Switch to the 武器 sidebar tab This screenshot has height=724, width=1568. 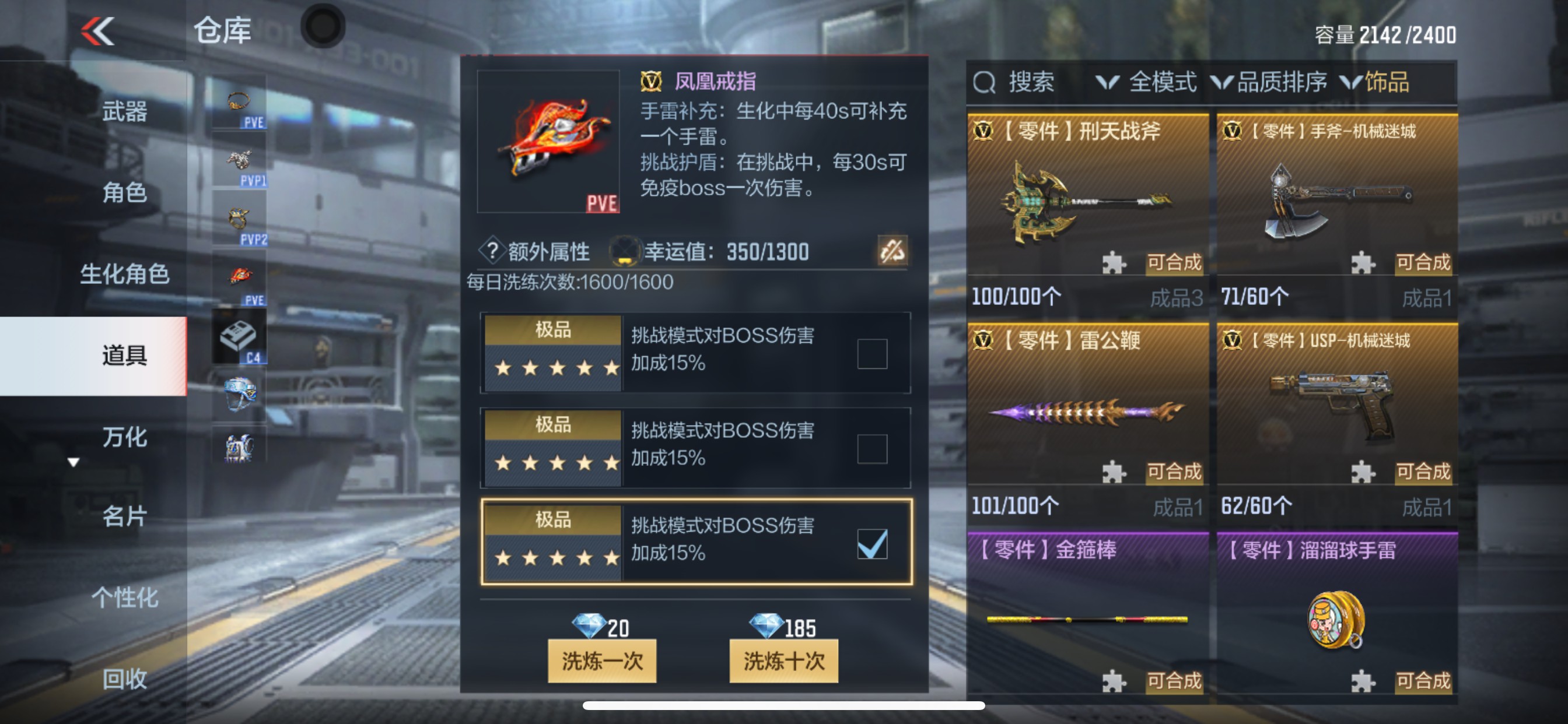pos(124,111)
